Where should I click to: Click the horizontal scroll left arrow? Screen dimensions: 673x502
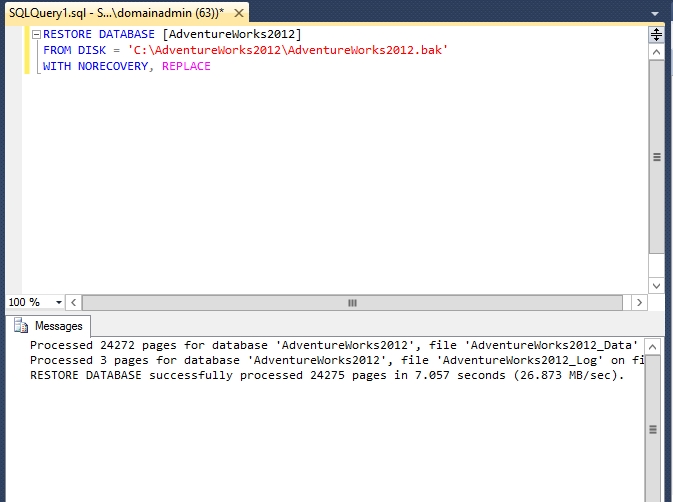pyautogui.click(x=73, y=302)
